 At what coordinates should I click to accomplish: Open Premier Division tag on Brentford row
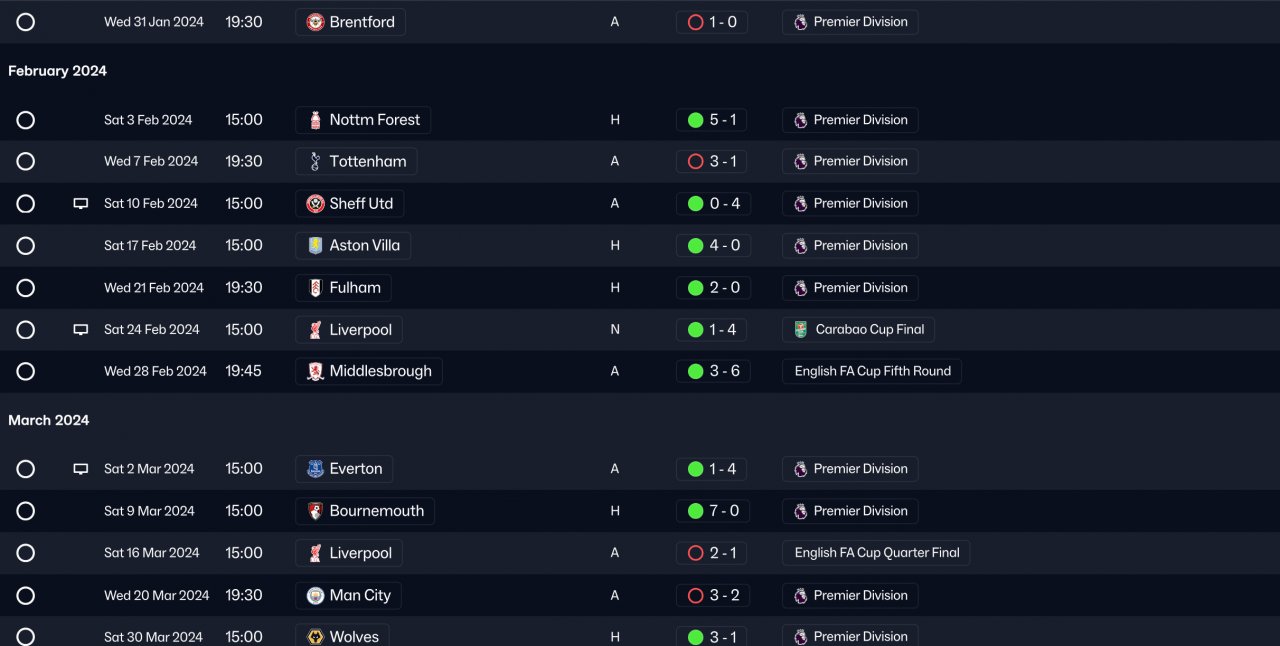point(850,22)
